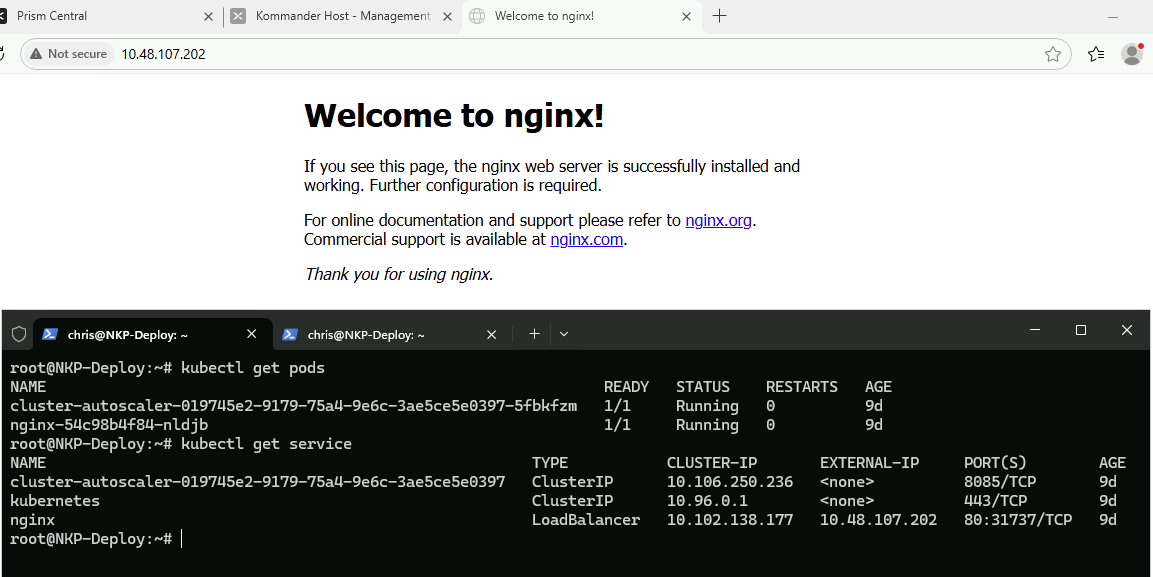The width and height of the screenshot is (1153, 577).
Task: Click the kubernetes service row name
Action: click(55, 501)
